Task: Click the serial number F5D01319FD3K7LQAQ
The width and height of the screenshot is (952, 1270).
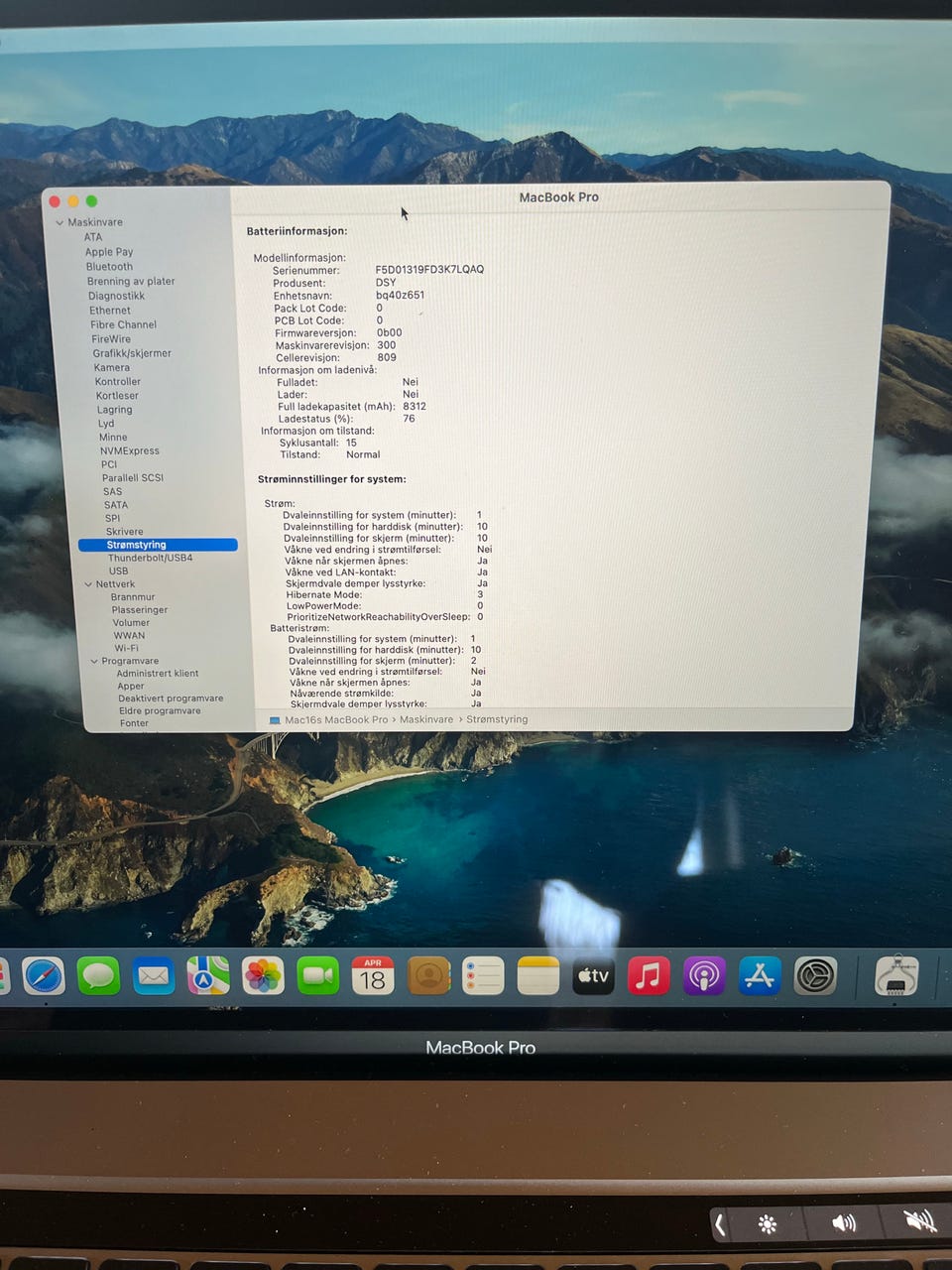Action: pyautogui.click(x=429, y=270)
